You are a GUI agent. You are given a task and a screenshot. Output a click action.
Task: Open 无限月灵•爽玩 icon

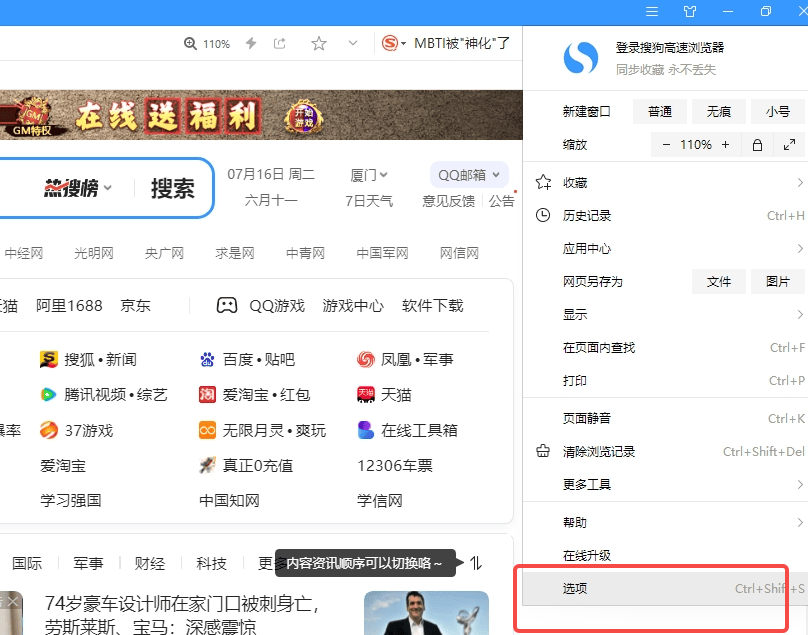[207, 430]
